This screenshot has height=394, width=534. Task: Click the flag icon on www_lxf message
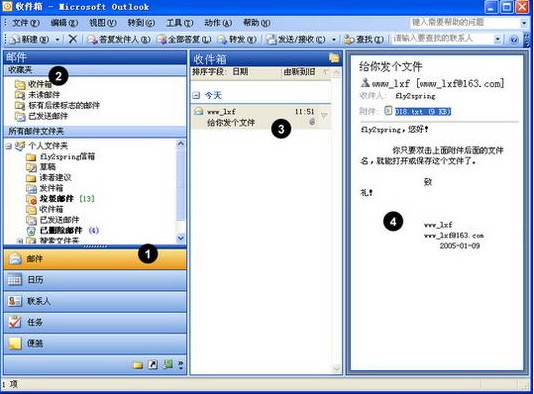[324, 115]
